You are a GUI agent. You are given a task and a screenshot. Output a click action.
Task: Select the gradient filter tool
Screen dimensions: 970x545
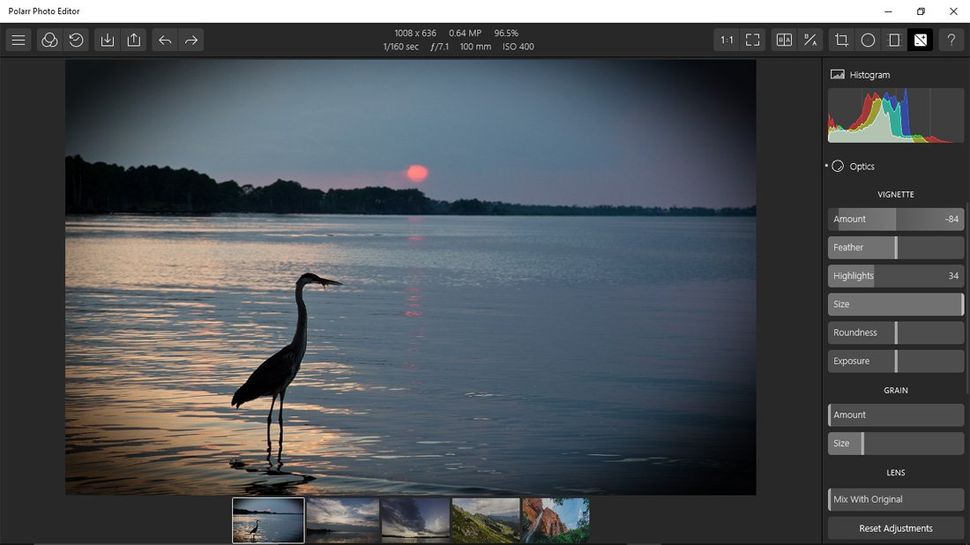pos(894,40)
